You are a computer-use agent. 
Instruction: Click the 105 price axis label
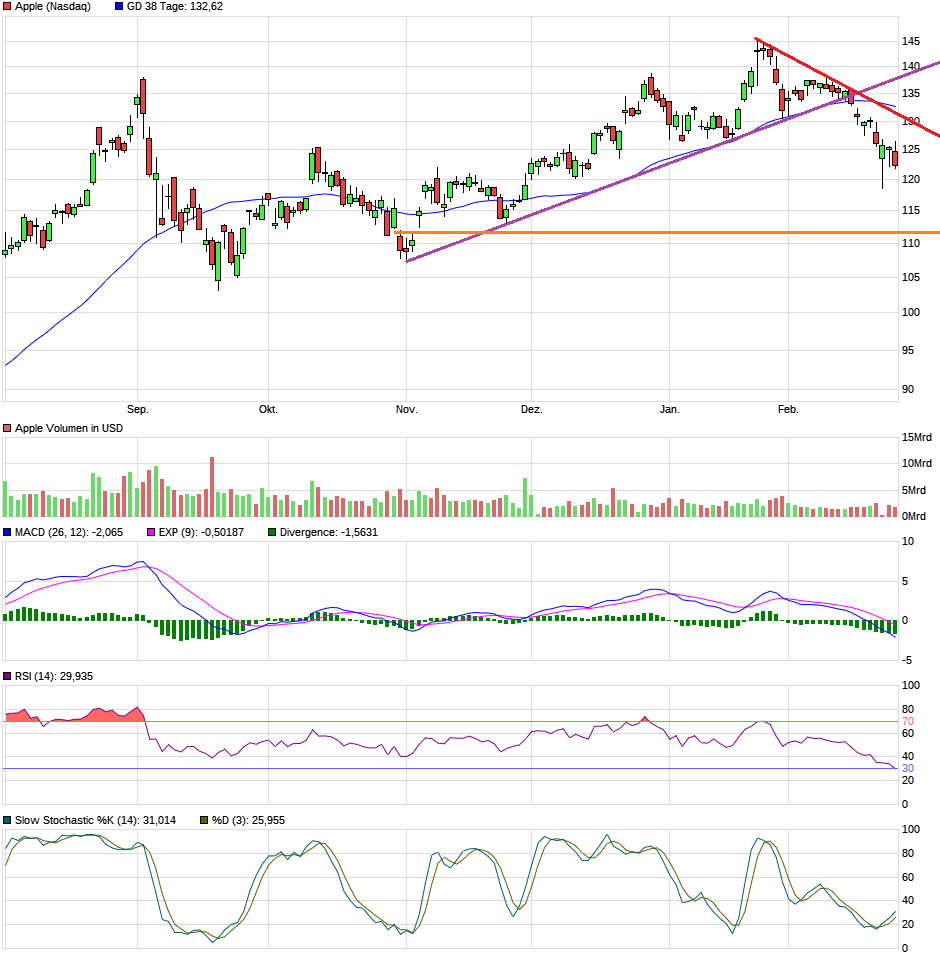click(x=911, y=277)
